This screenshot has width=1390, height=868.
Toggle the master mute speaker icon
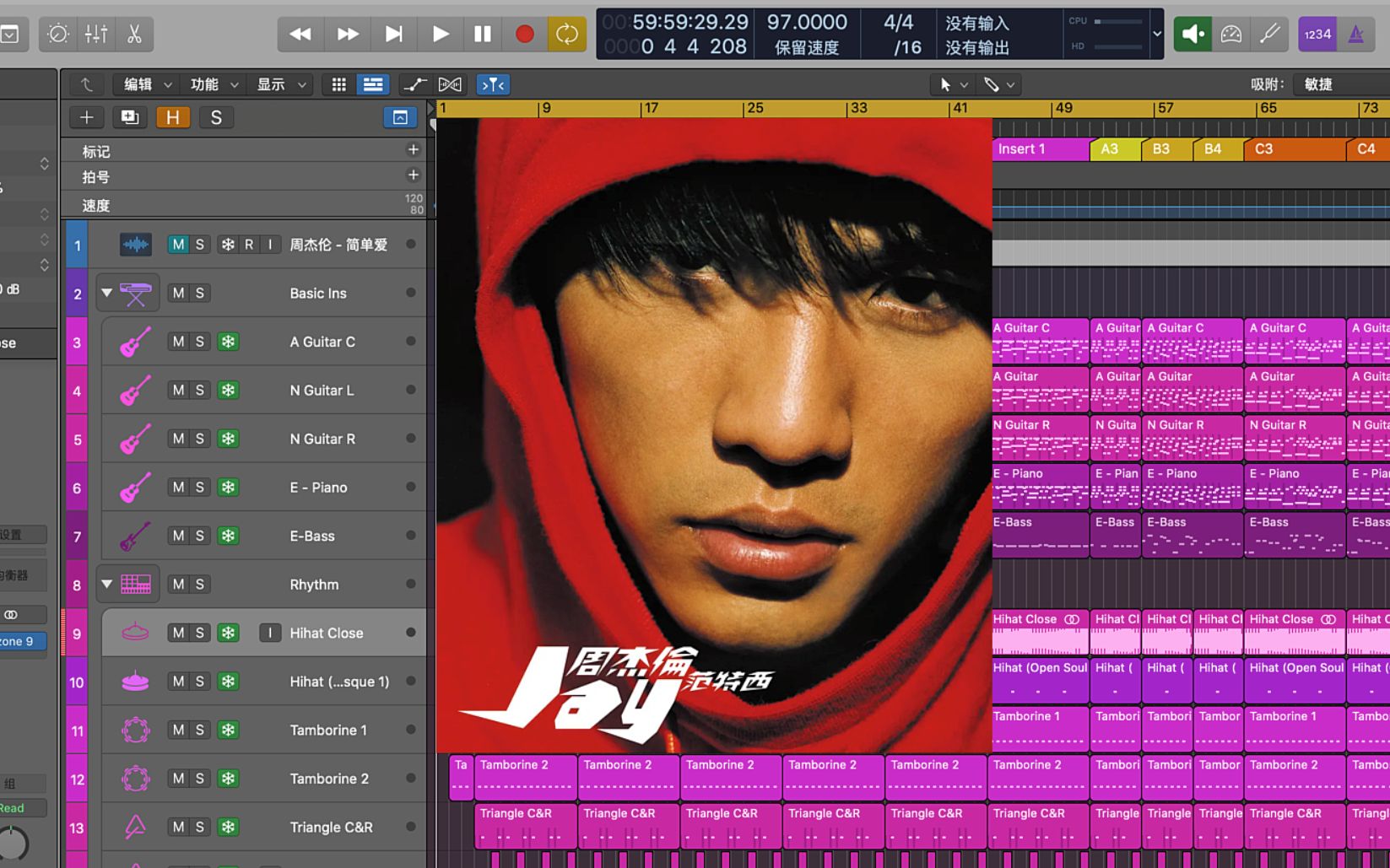point(1193,34)
